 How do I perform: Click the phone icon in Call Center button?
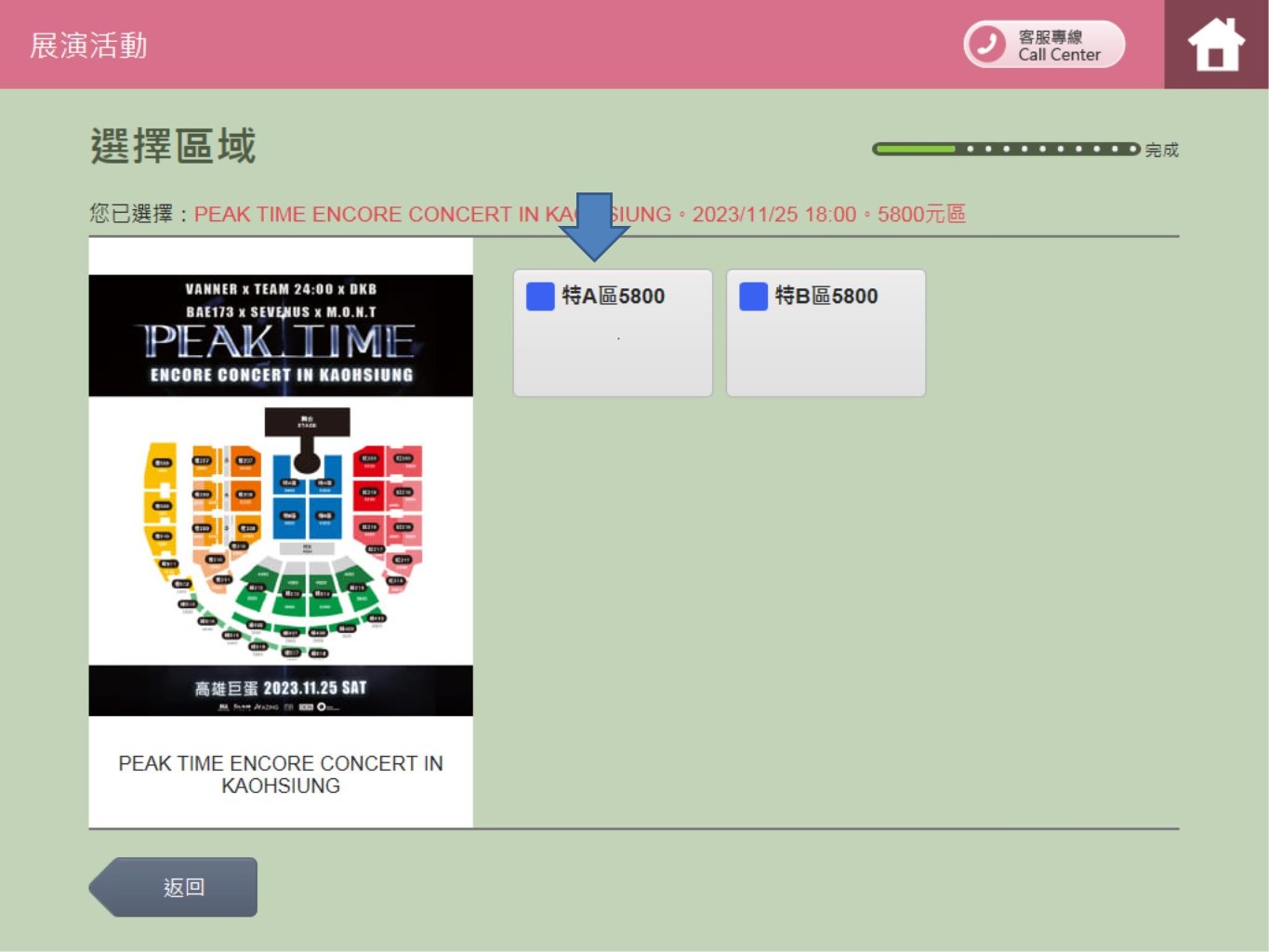[x=986, y=44]
